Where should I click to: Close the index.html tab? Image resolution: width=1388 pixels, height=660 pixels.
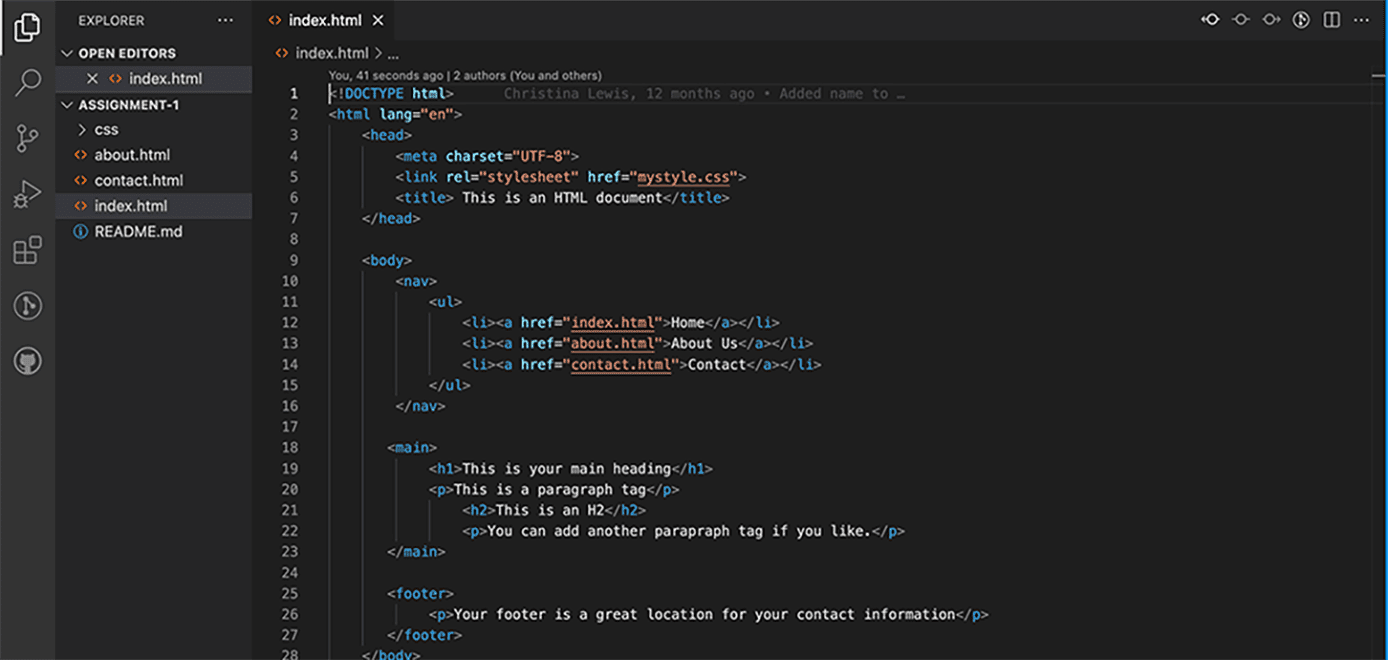point(377,20)
